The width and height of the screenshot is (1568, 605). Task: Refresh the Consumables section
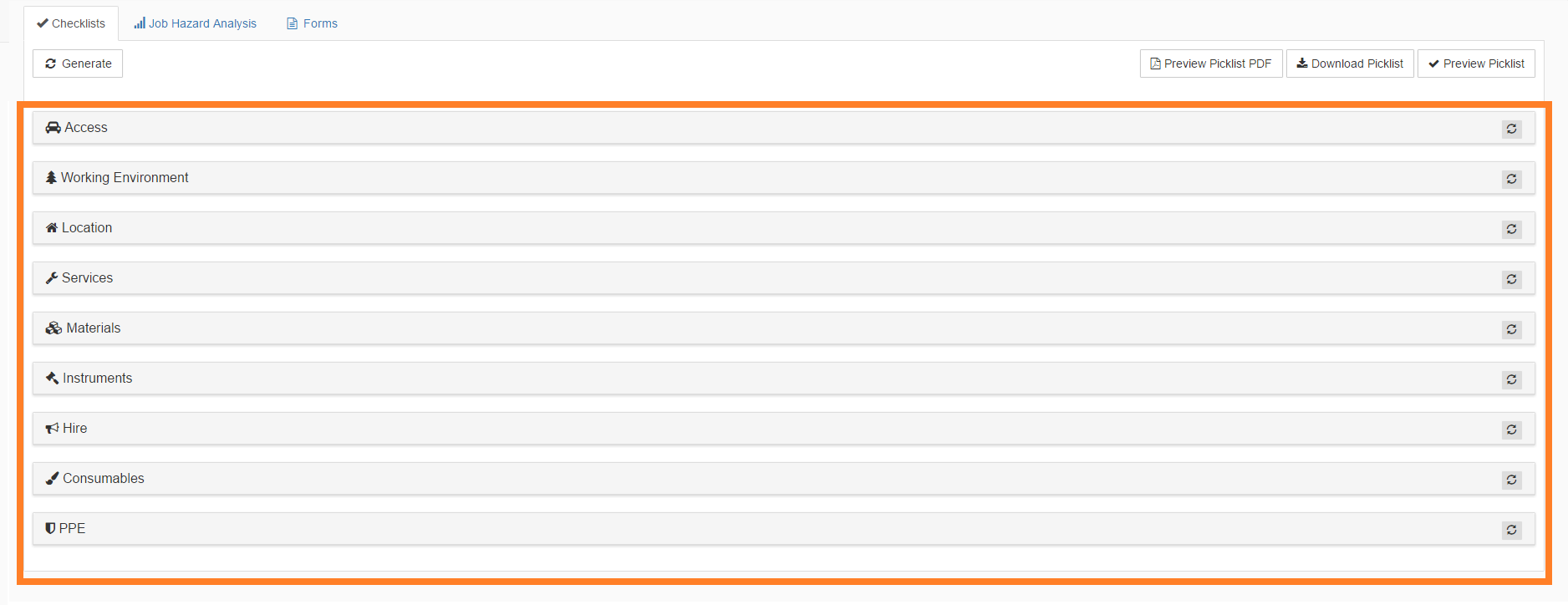click(x=1511, y=480)
